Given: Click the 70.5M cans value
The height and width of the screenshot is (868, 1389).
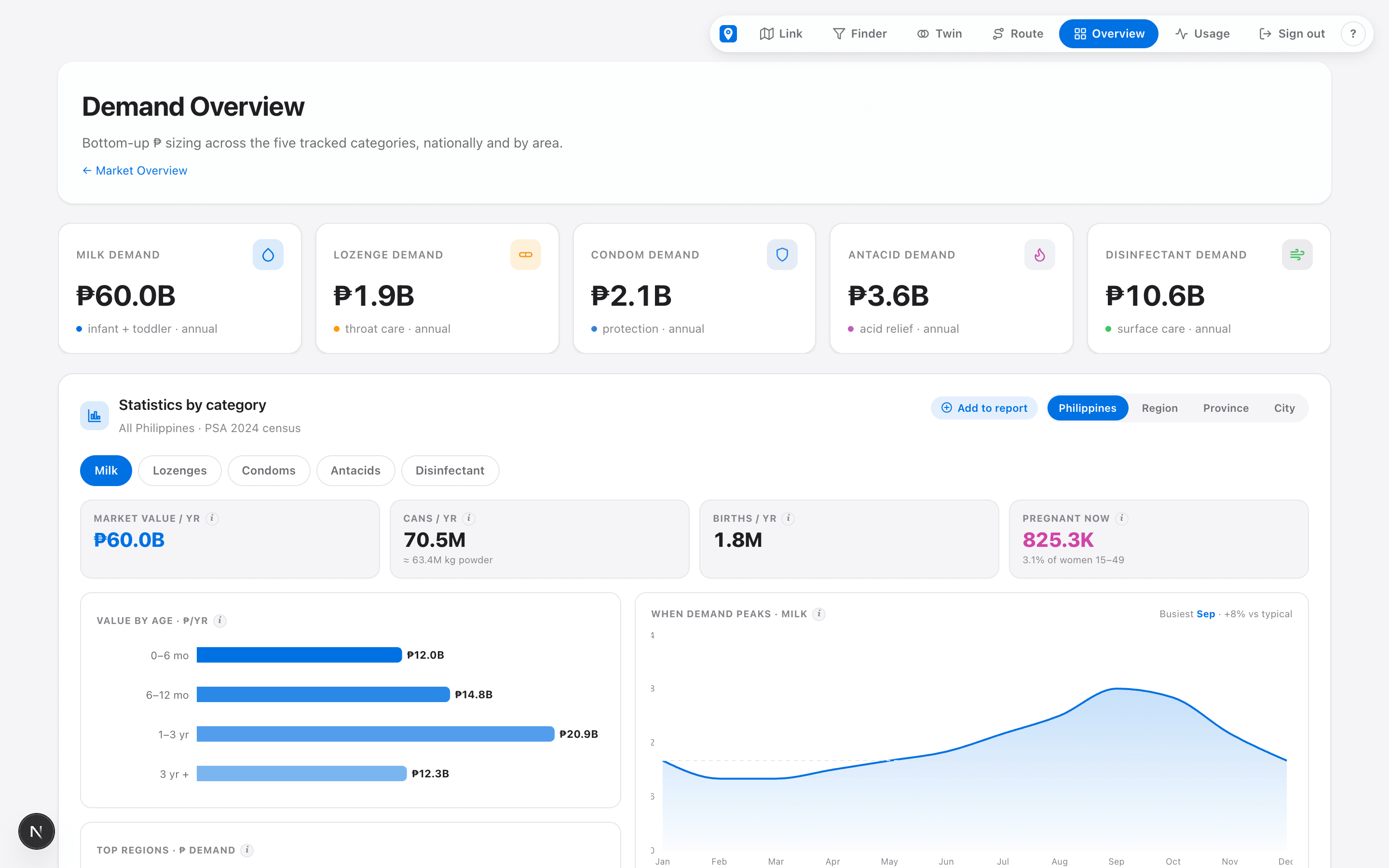Looking at the screenshot, I should 435,540.
